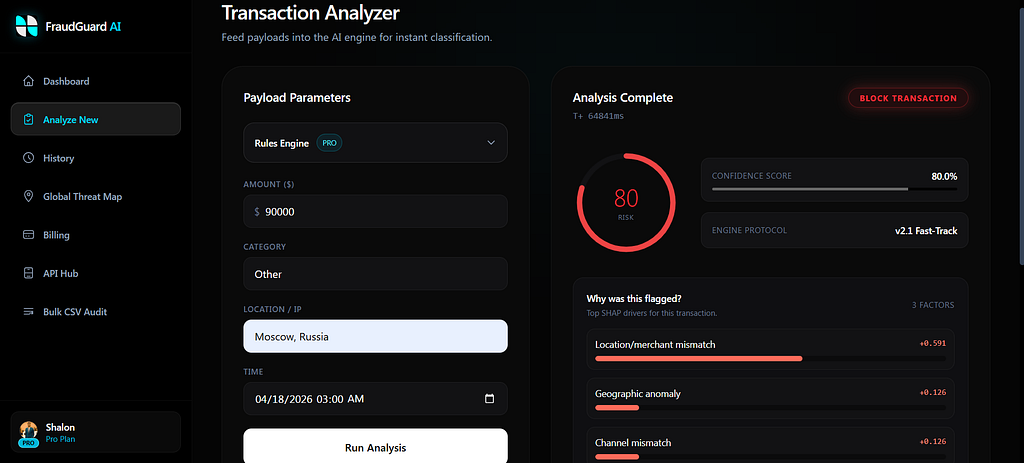Click the circular 80 risk gauge
This screenshot has height=463, width=1024.
pos(626,202)
